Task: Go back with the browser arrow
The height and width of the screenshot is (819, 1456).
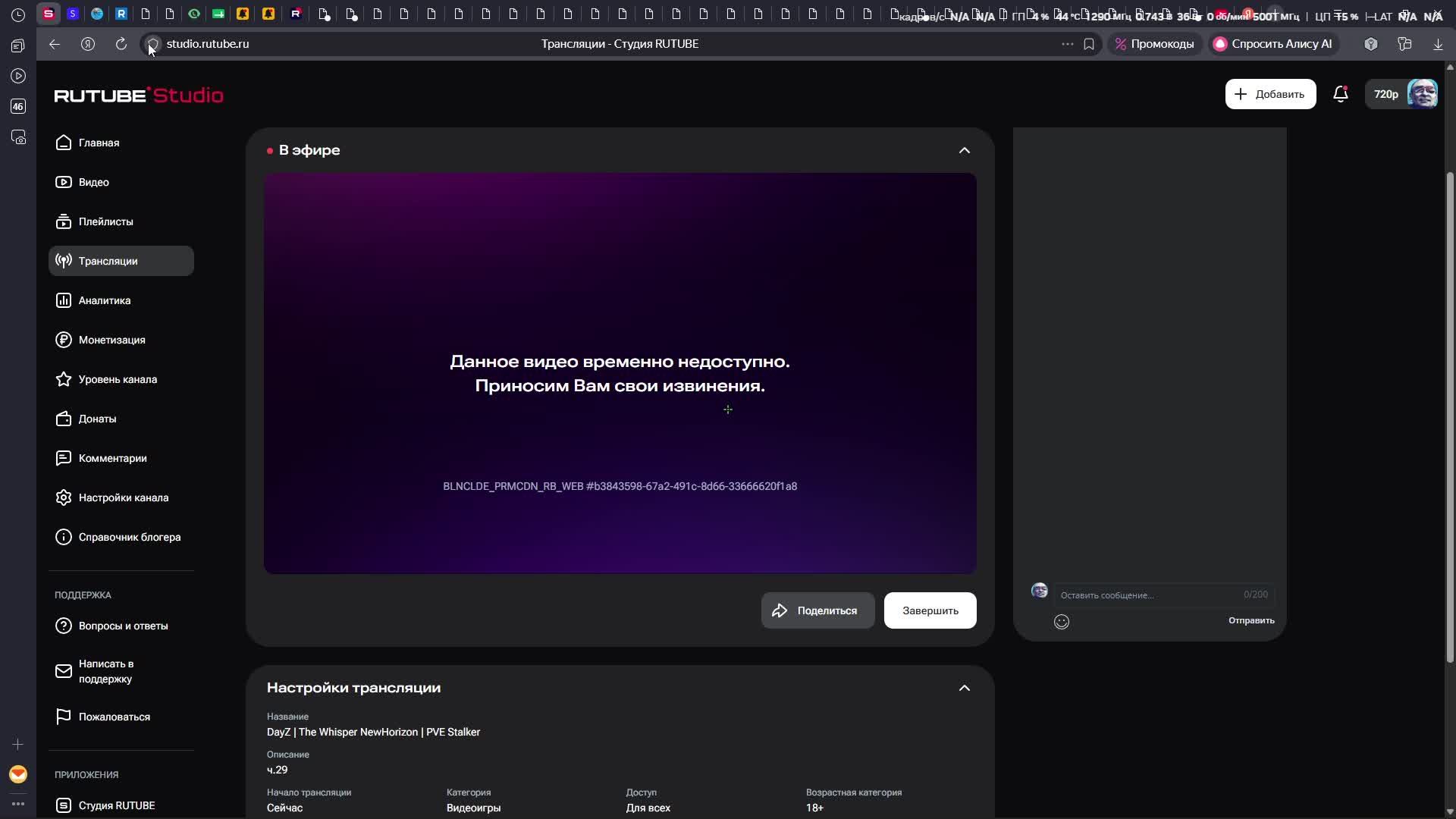Action: [x=55, y=44]
